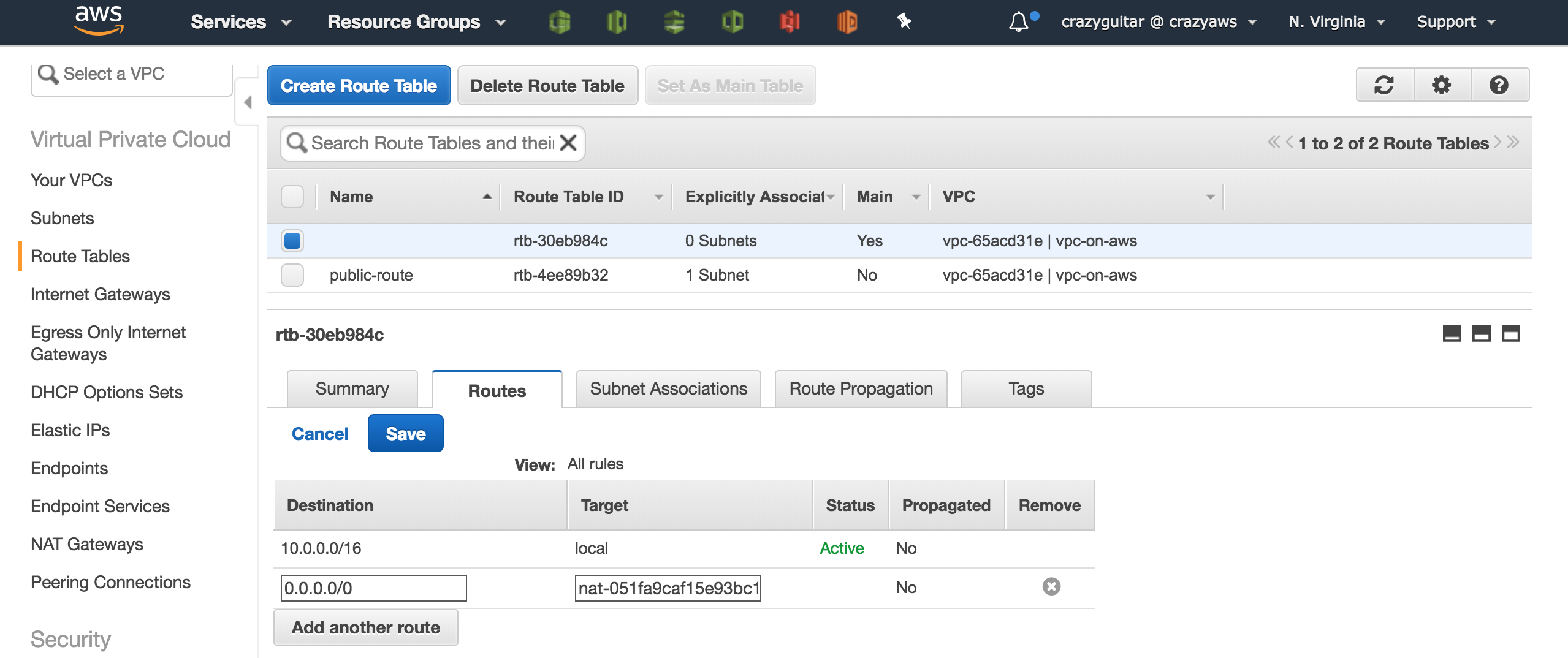Toggle the select-all route tables checkbox
Image resolution: width=1568 pixels, height=658 pixels.
coord(292,197)
